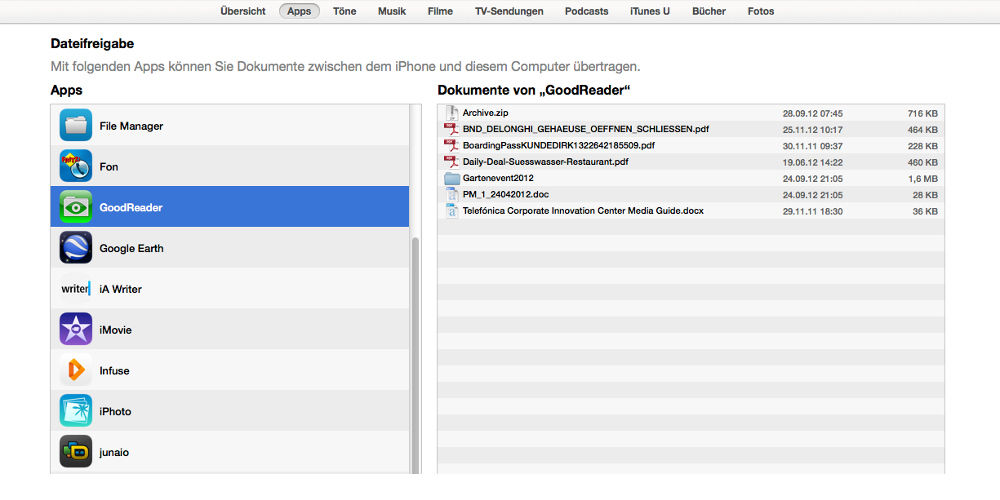Select File Manager in apps list
The image size is (1000, 500).
tap(230, 125)
